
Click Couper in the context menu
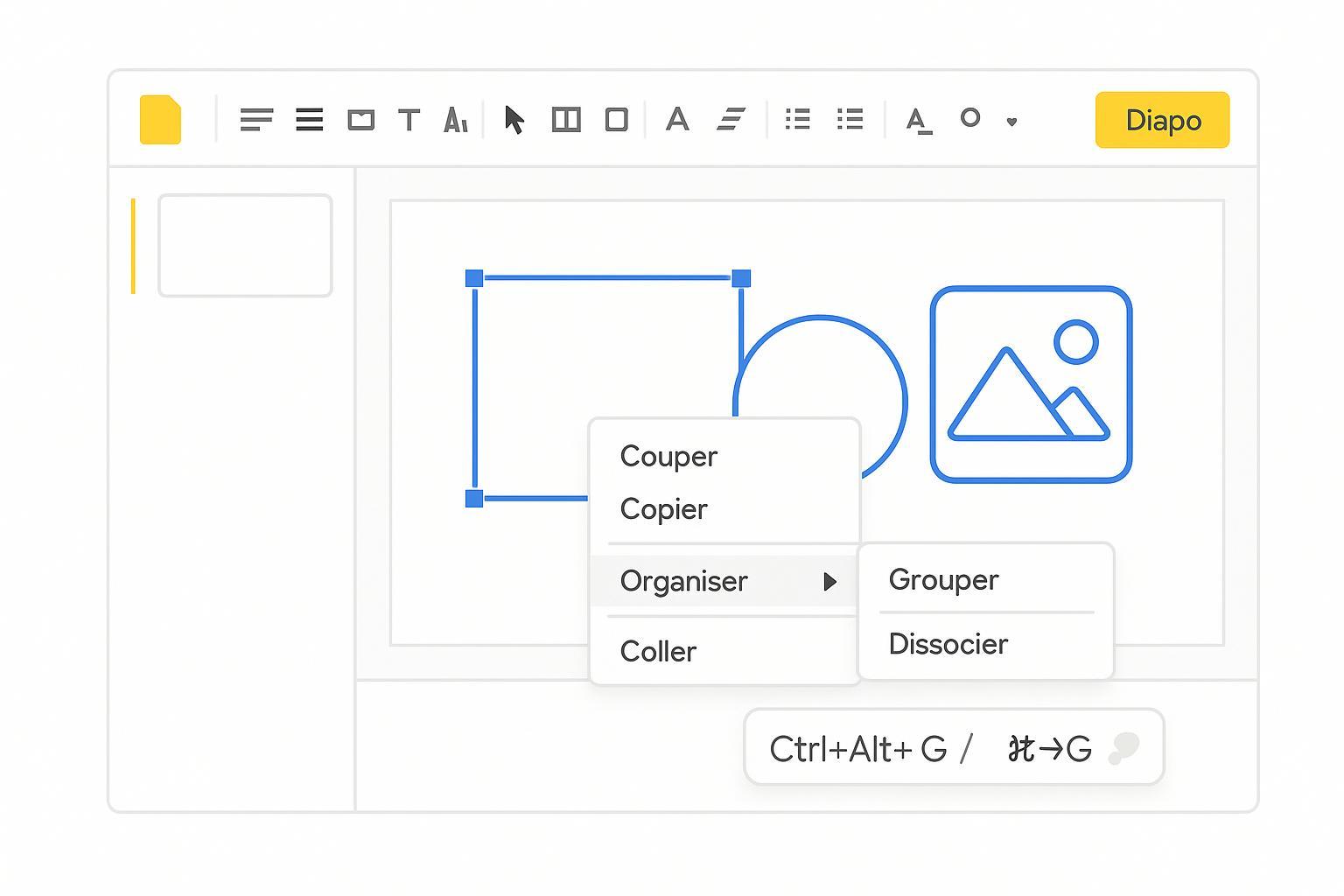668,456
